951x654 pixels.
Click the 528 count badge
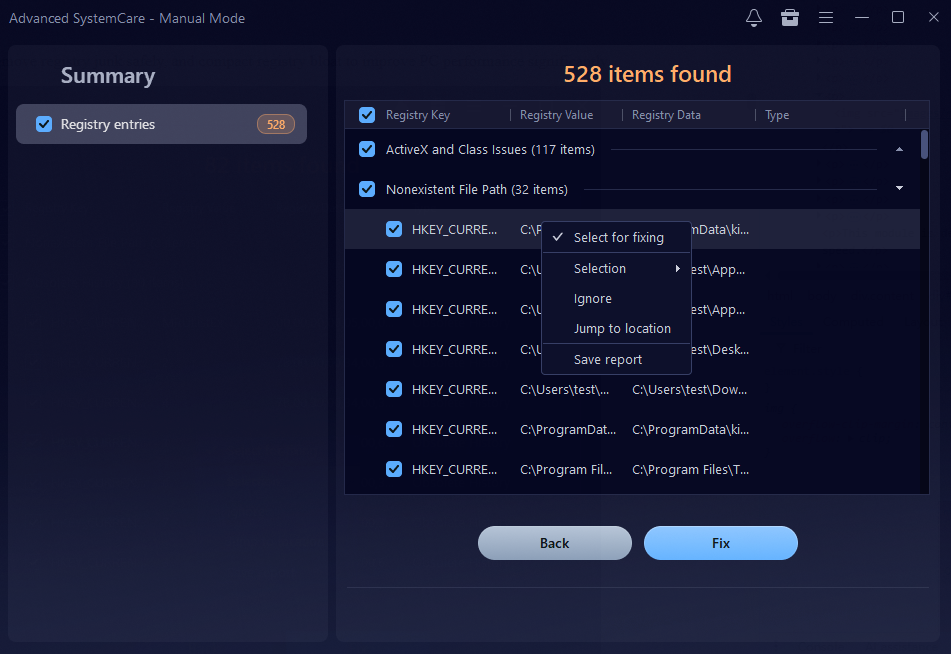(x=276, y=125)
